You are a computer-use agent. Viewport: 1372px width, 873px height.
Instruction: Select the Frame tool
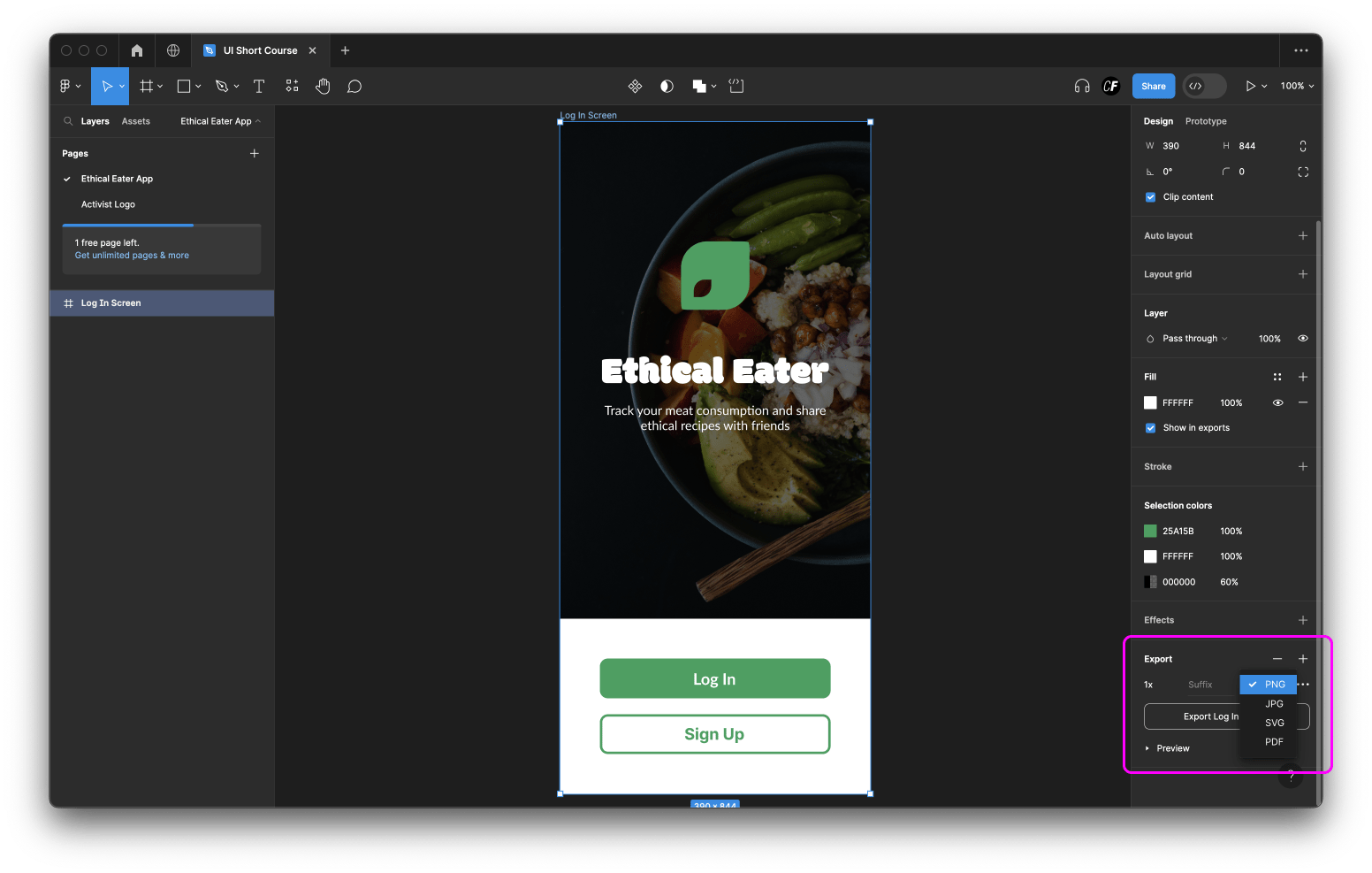point(147,86)
